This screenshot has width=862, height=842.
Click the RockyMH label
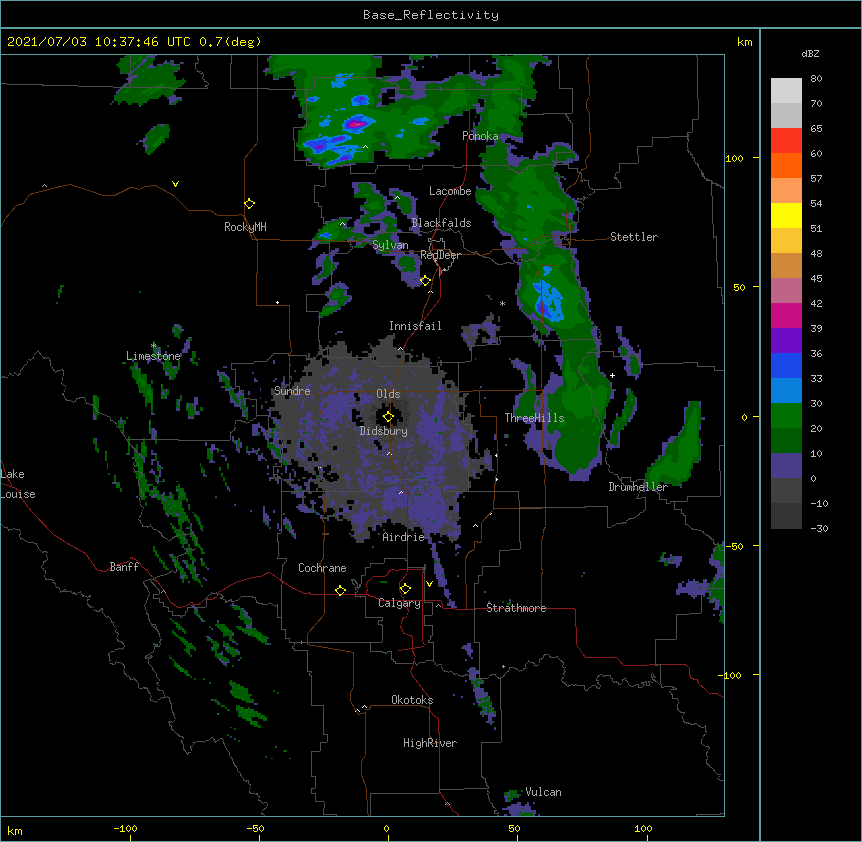(x=245, y=227)
